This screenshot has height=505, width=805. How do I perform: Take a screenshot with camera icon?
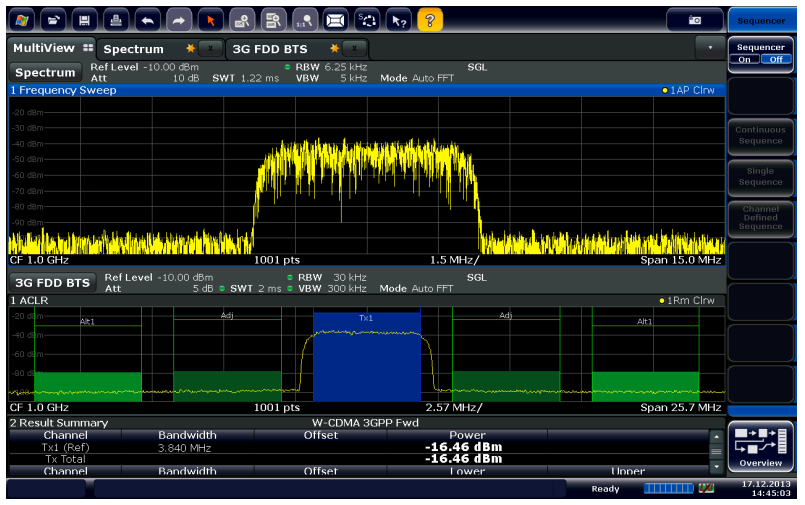(x=695, y=20)
